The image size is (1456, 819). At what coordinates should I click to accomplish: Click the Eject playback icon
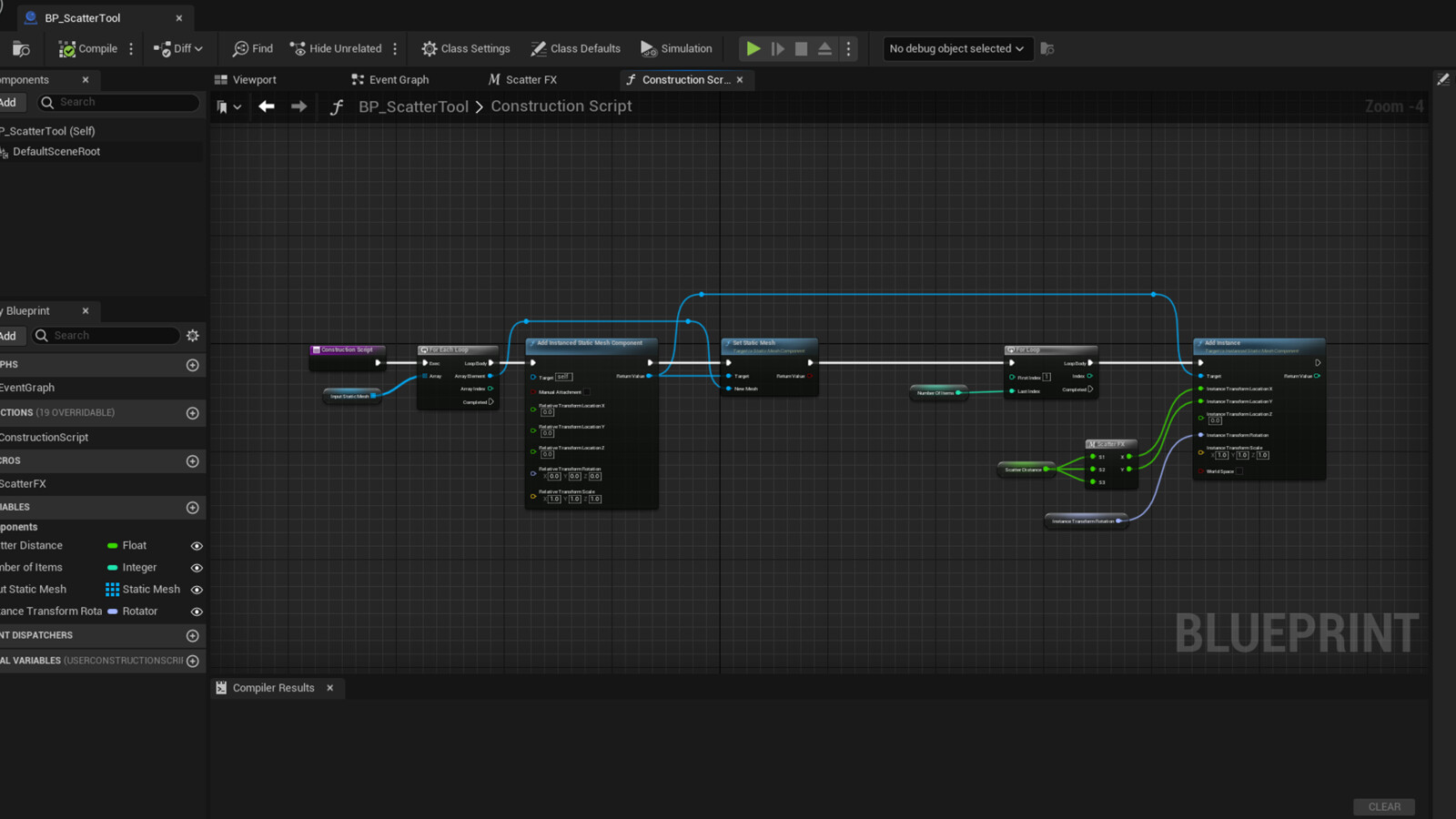pos(824,49)
